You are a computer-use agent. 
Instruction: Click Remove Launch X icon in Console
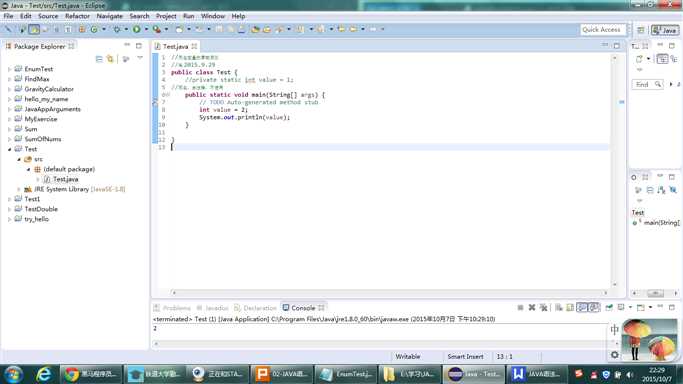pyautogui.click(x=532, y=307)
